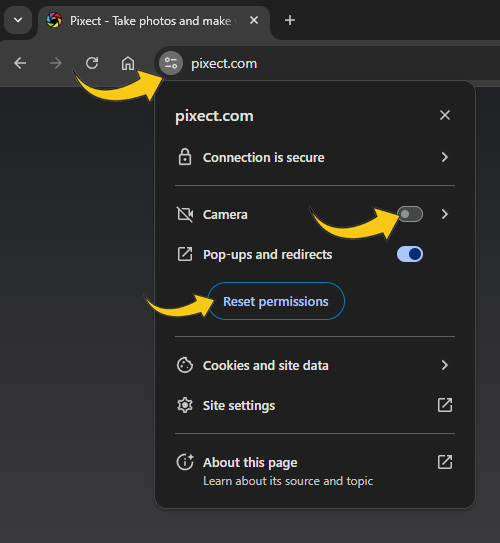
Task: Open a new tab with plus
Action: click(290, 20)
